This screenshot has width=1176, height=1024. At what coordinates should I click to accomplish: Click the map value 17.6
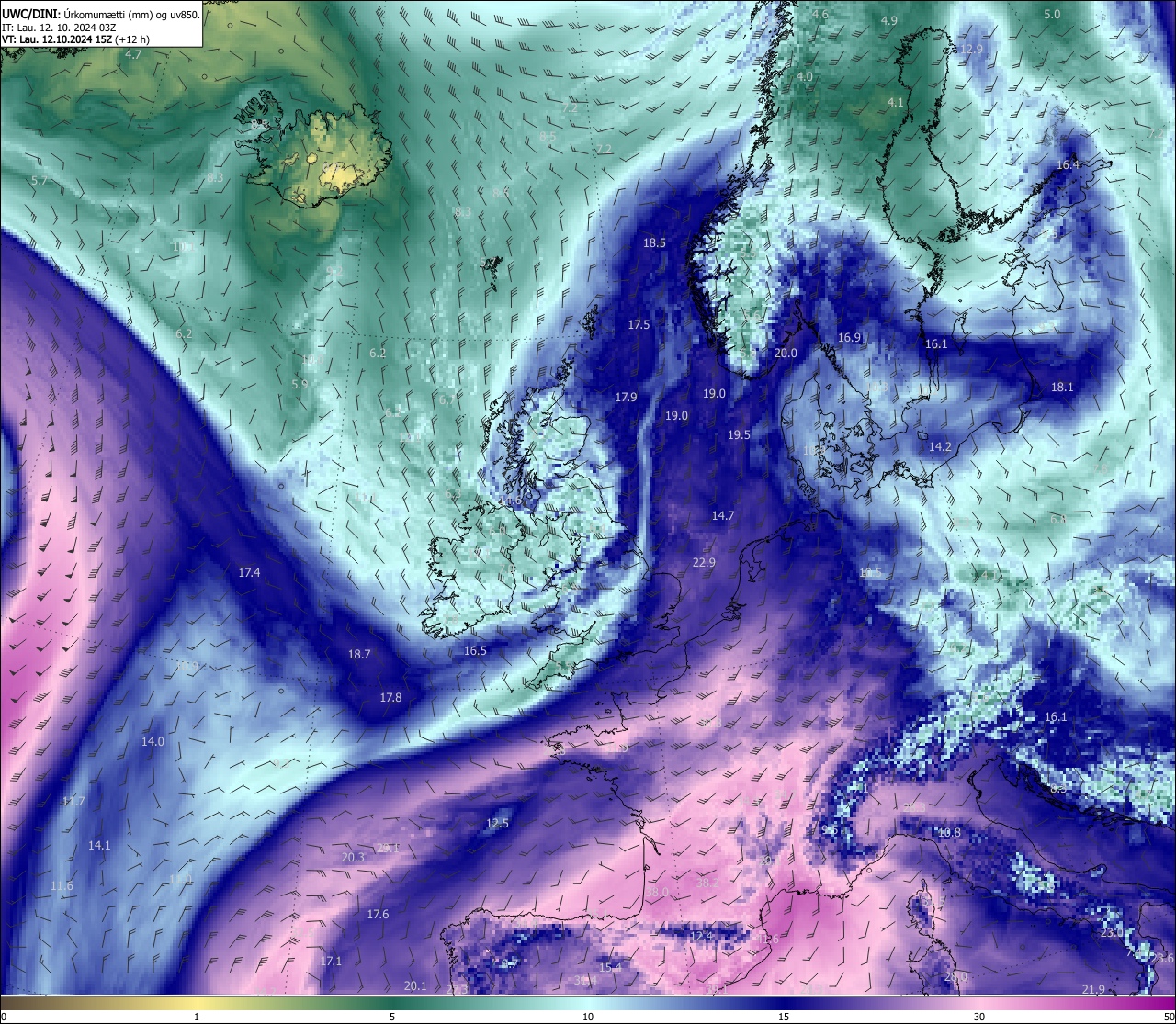click(x=378, y=915)
